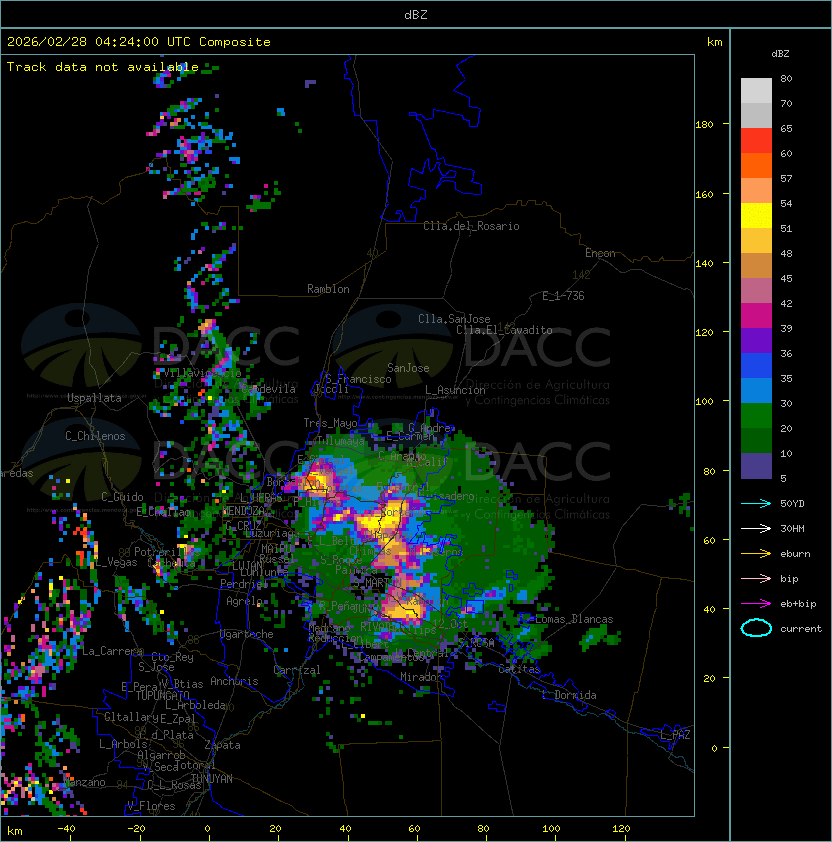832x842 pixels.
Task: Click the cyan 50YD arrow legend icon
Action: (756, 504)
